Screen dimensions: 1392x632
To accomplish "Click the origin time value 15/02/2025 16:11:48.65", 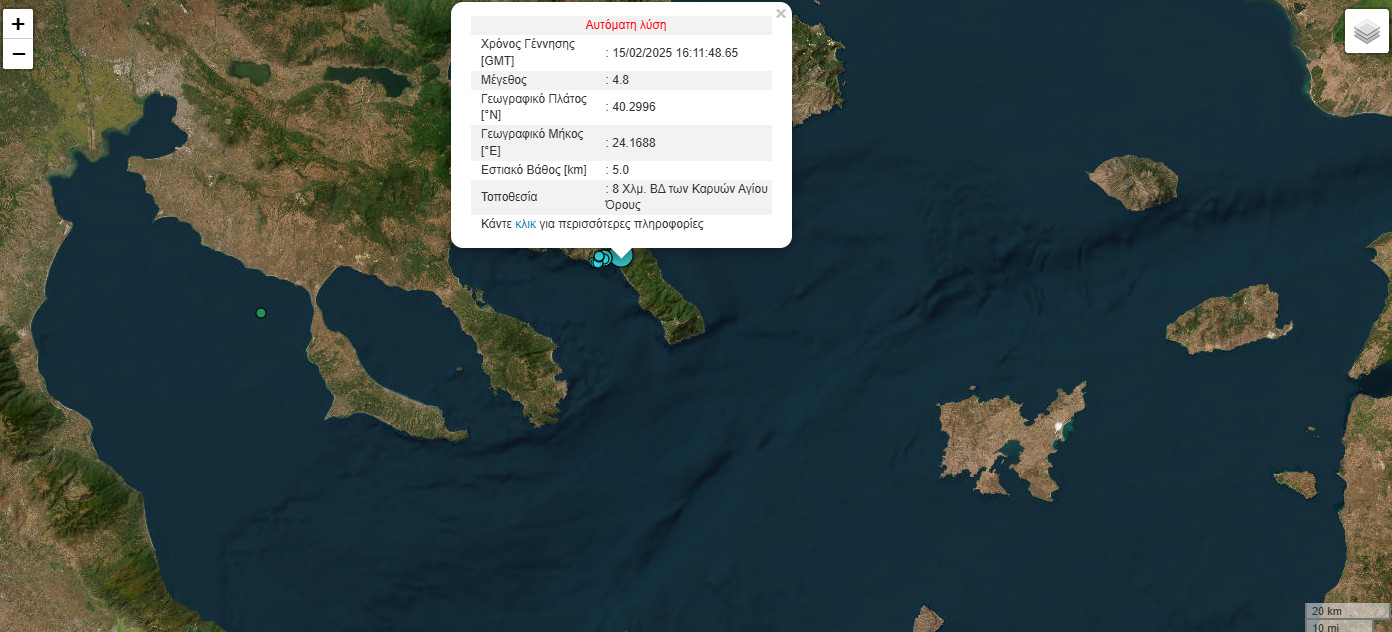I will click(x=675, y=53).
